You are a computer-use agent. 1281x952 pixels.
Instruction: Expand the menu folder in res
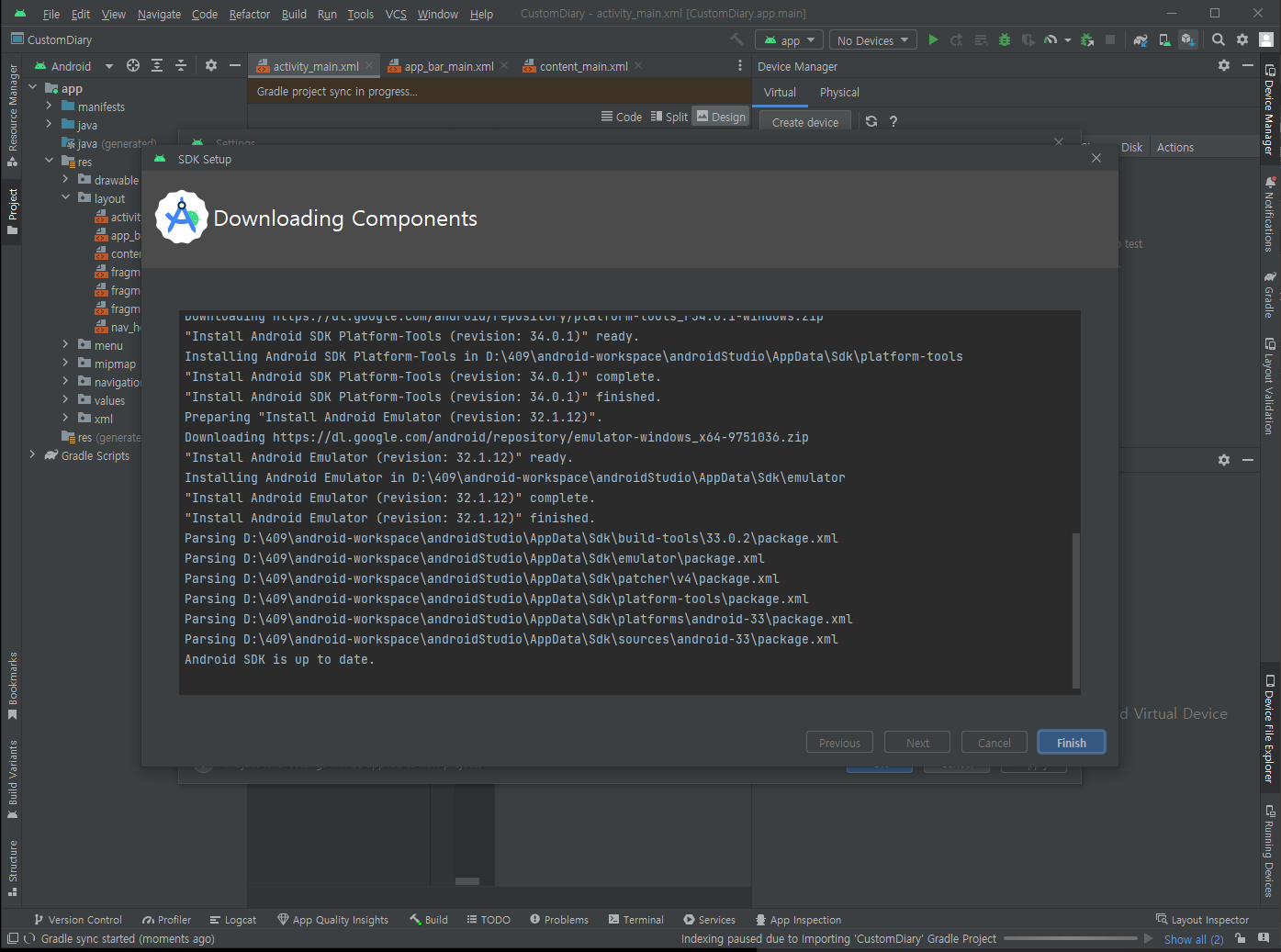pos(65,344)
